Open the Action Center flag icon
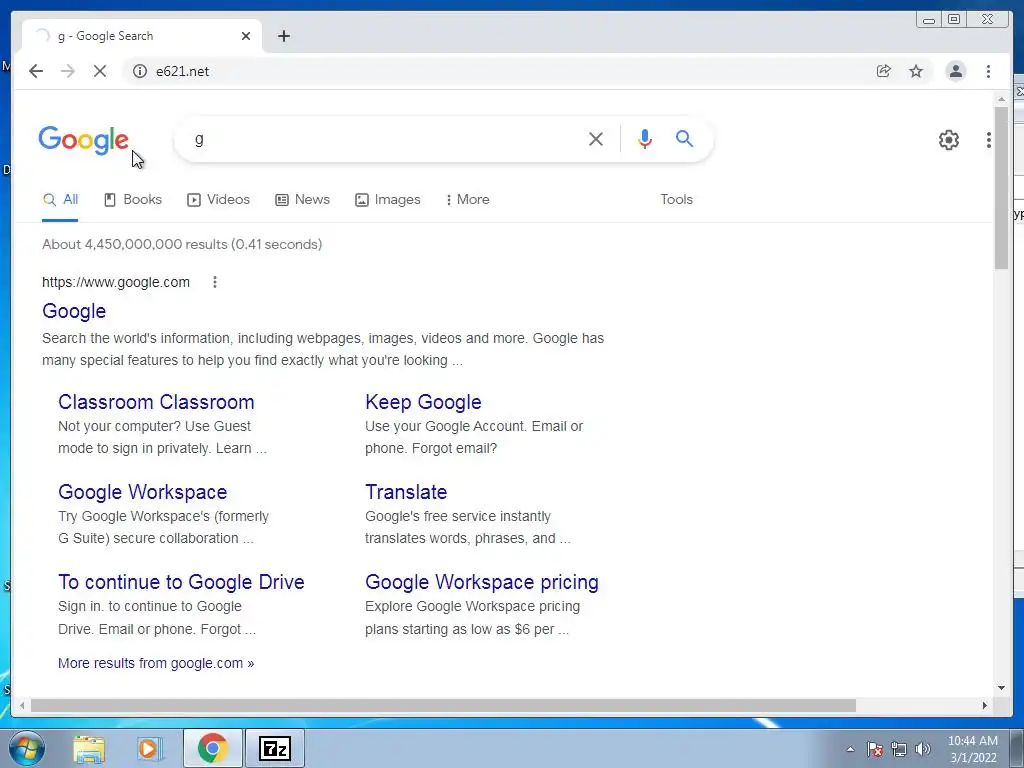Image resolution: width=1024 pixels, height=768 pixels. pos(875,749)
